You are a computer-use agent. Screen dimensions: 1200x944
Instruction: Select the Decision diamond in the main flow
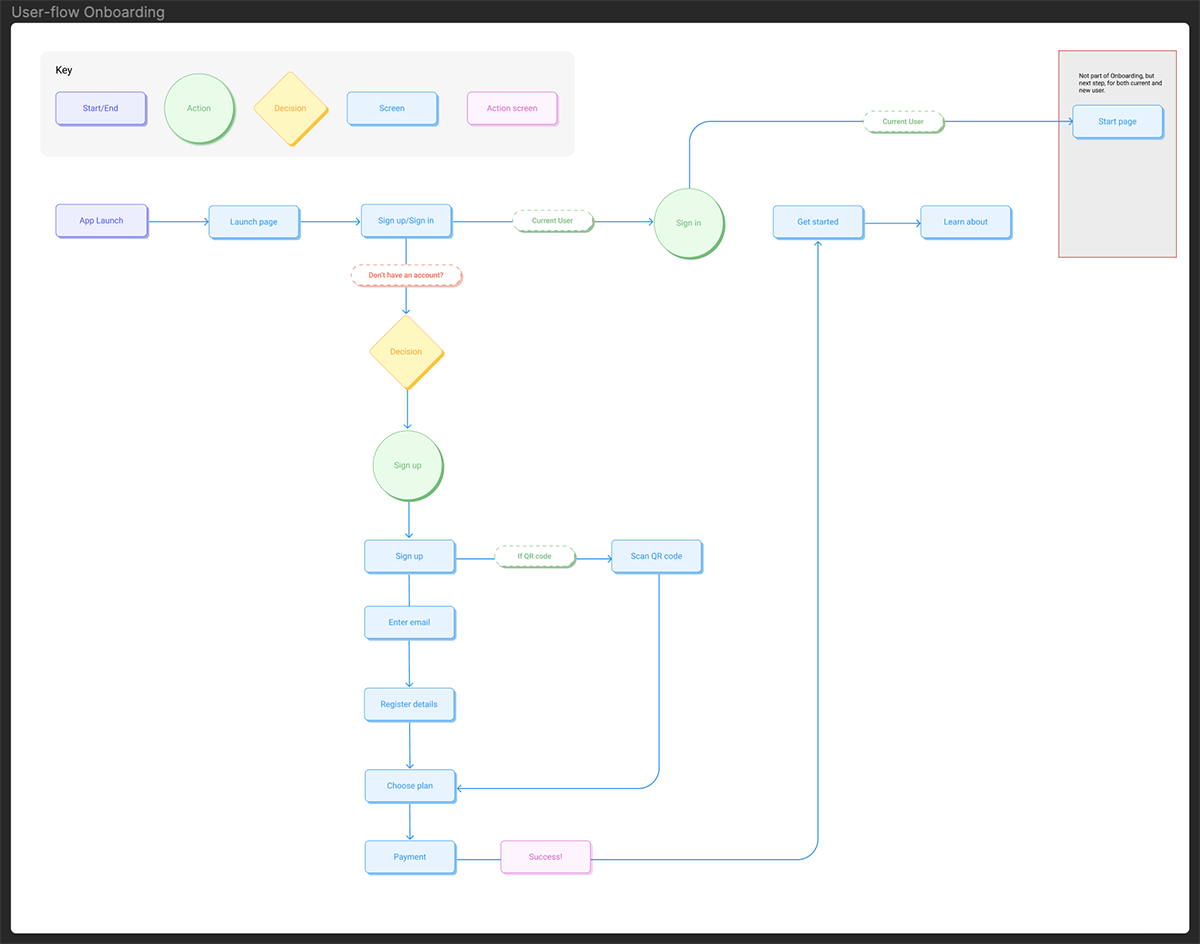(x=406, y=352)
